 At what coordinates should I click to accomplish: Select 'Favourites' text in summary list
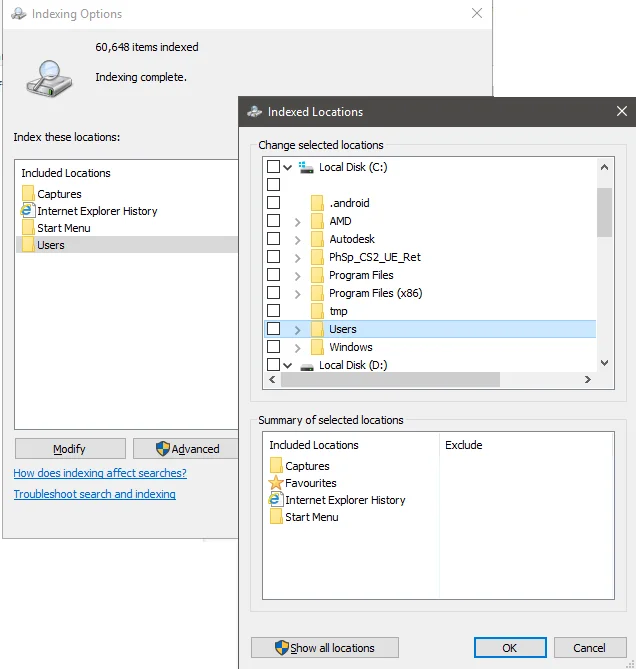coord(311,483)
